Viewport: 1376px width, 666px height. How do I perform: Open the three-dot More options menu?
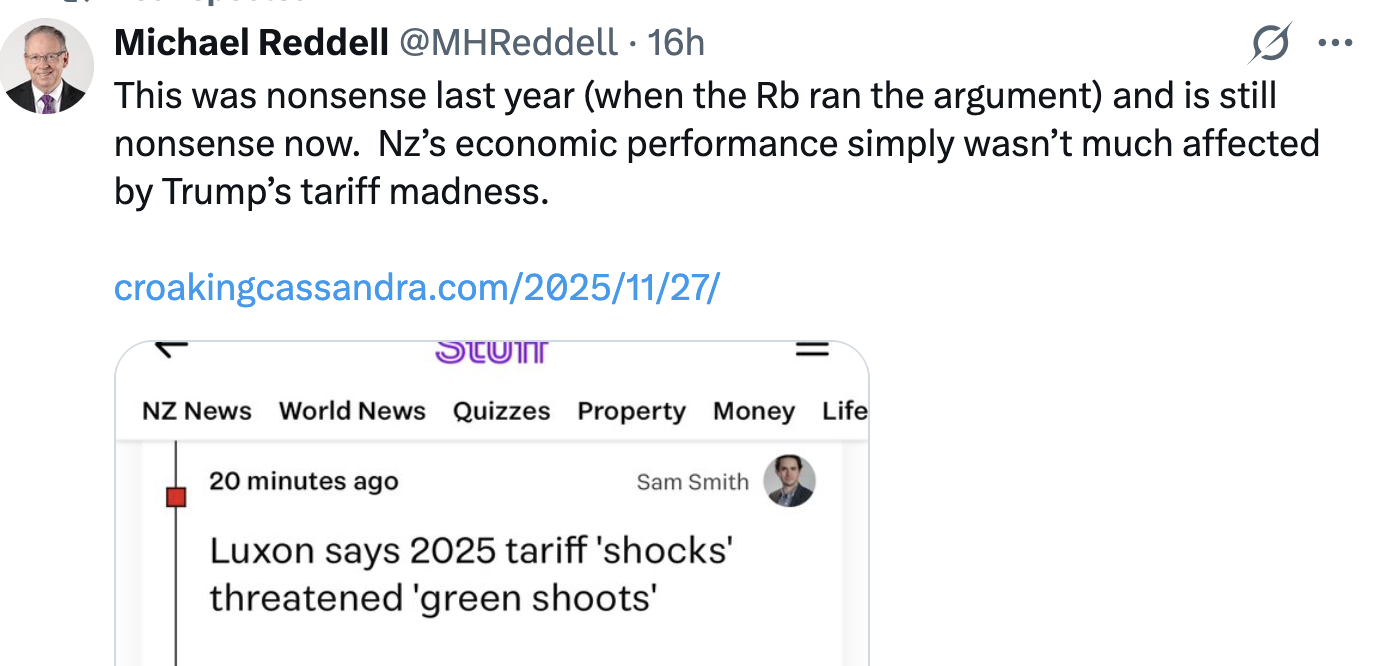pyautogui.click(x=1335, y=44)
